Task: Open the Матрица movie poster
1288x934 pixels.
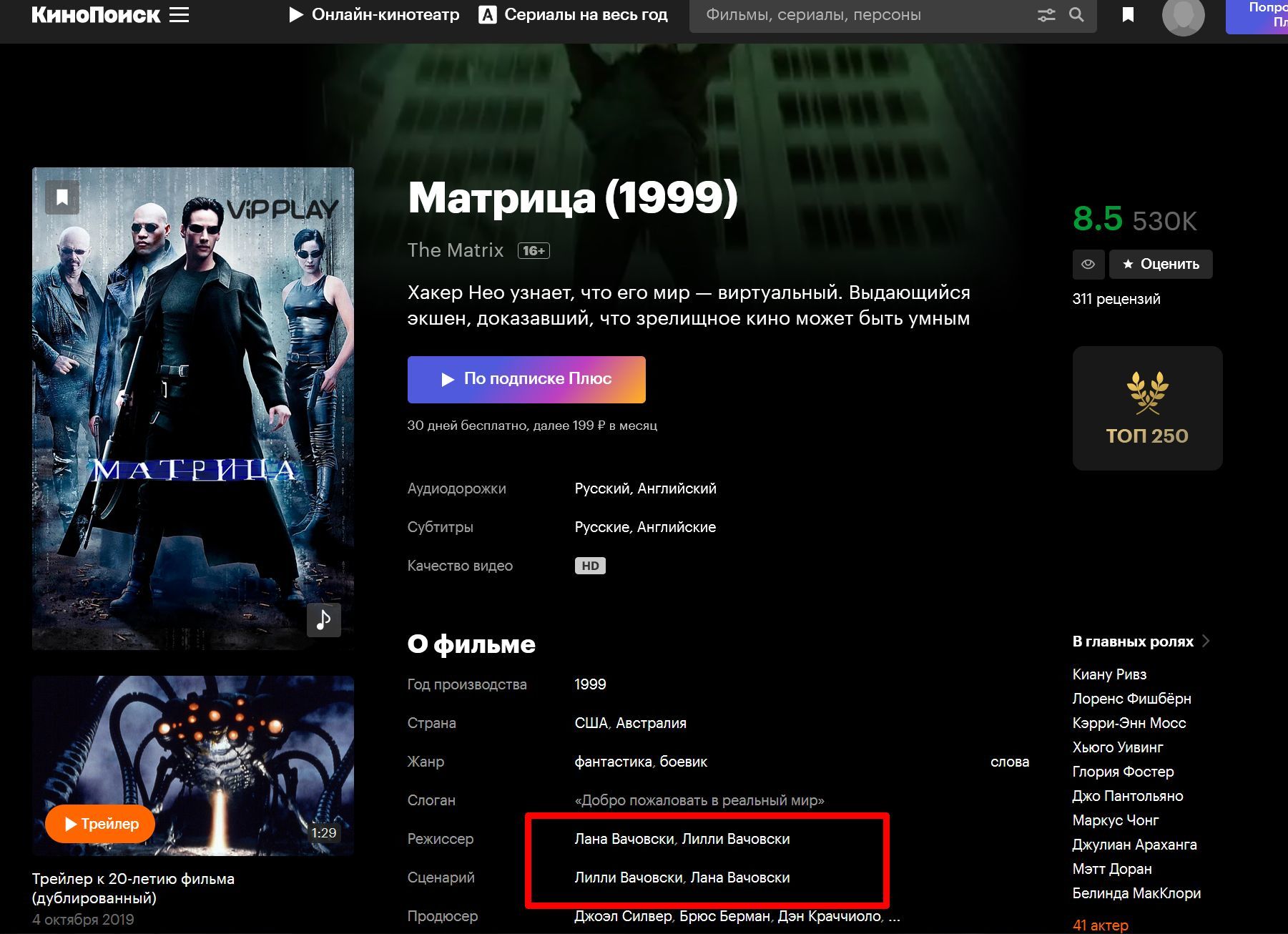Action: pos(193,408)
